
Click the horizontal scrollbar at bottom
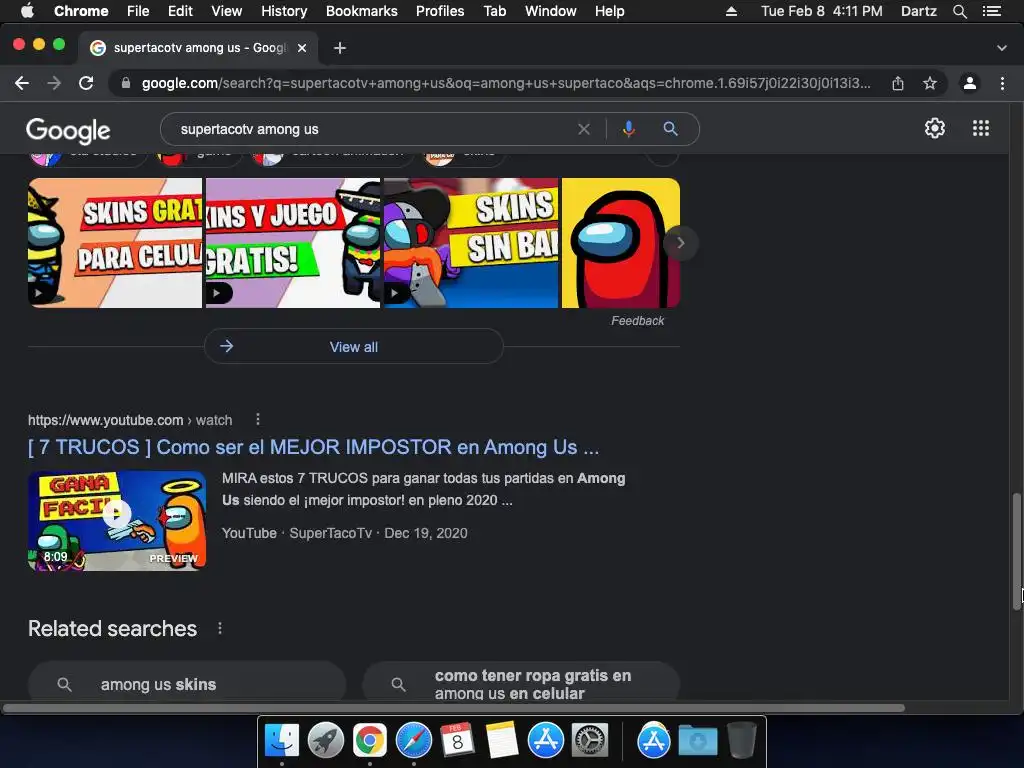pos(453,708)
